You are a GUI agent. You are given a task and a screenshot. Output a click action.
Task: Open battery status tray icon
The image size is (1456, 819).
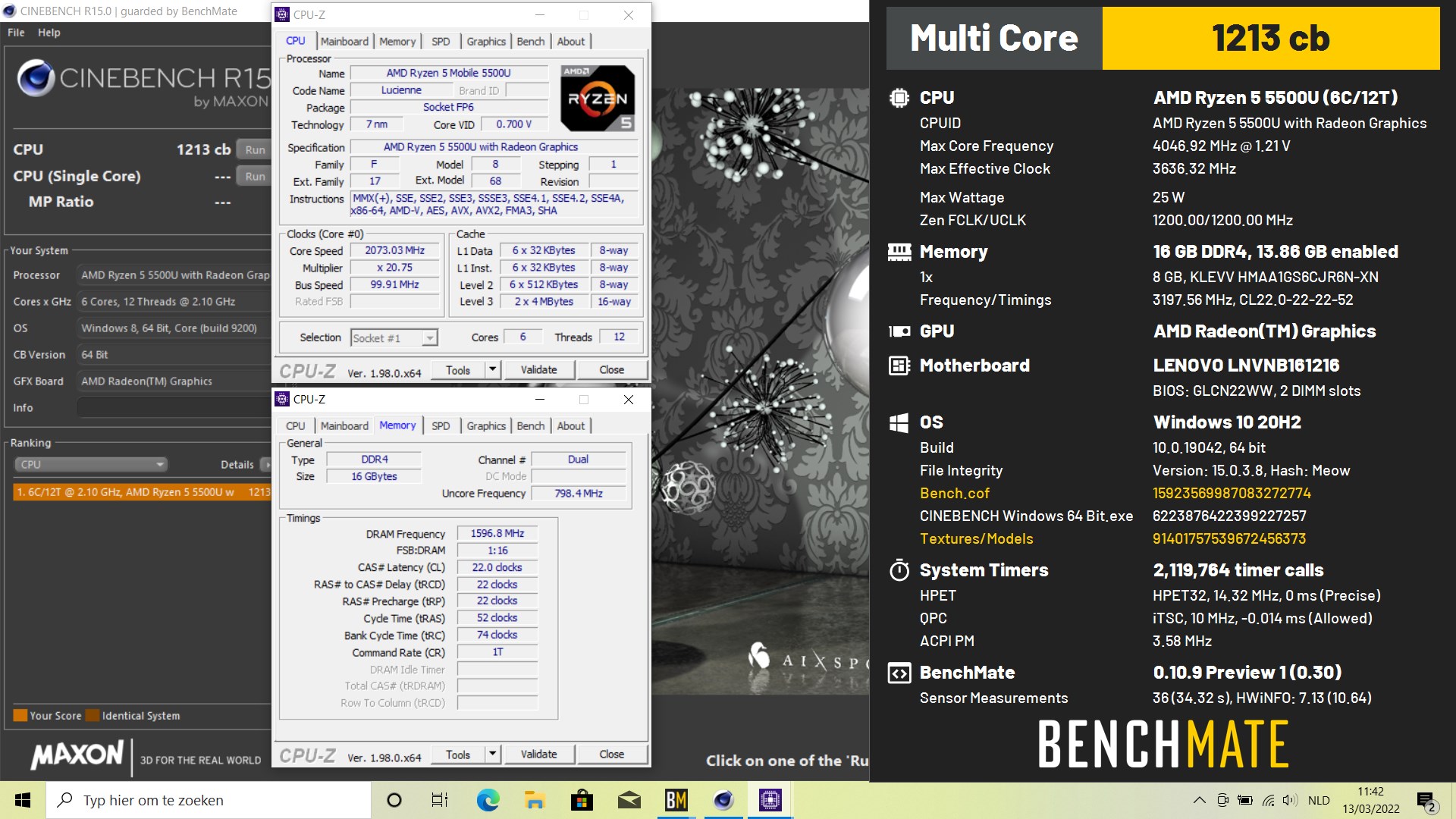[x=1244, y=800]
